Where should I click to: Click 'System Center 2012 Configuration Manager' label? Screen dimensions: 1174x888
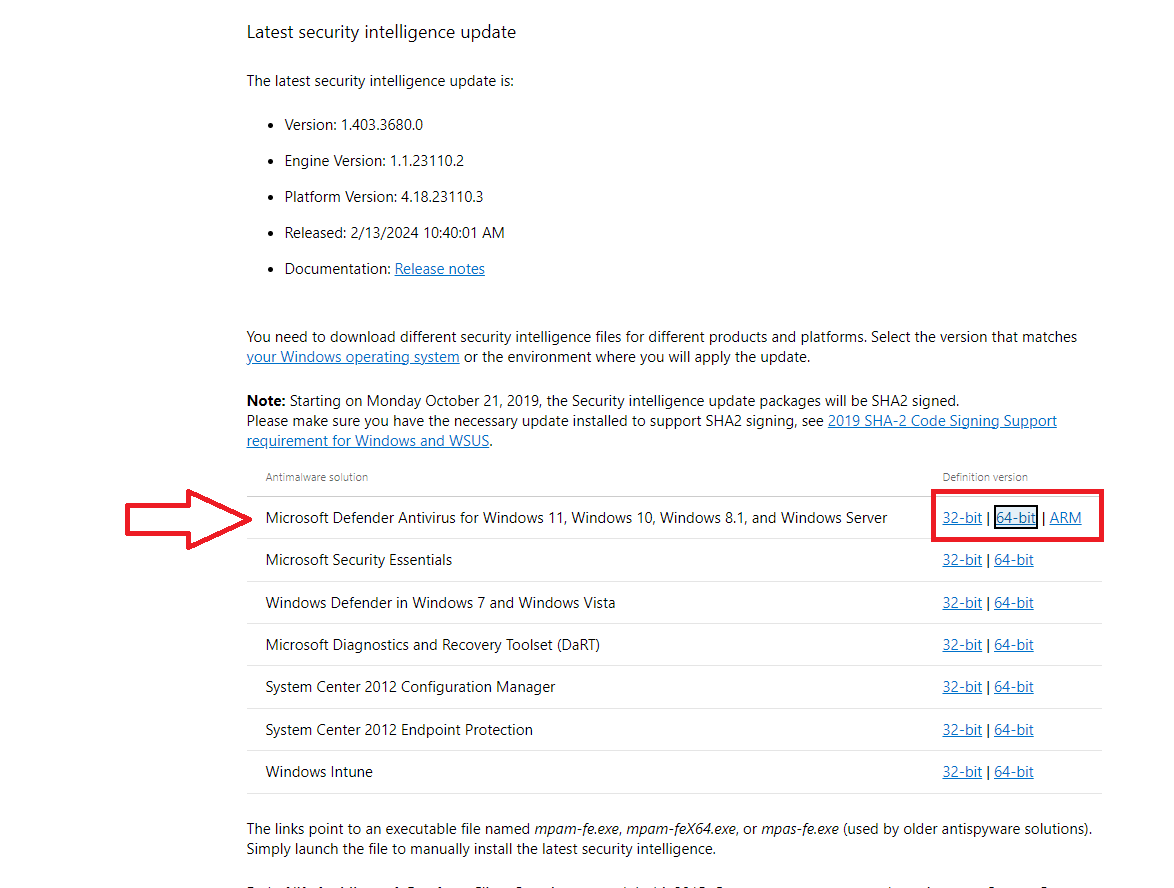coord(410,687)
